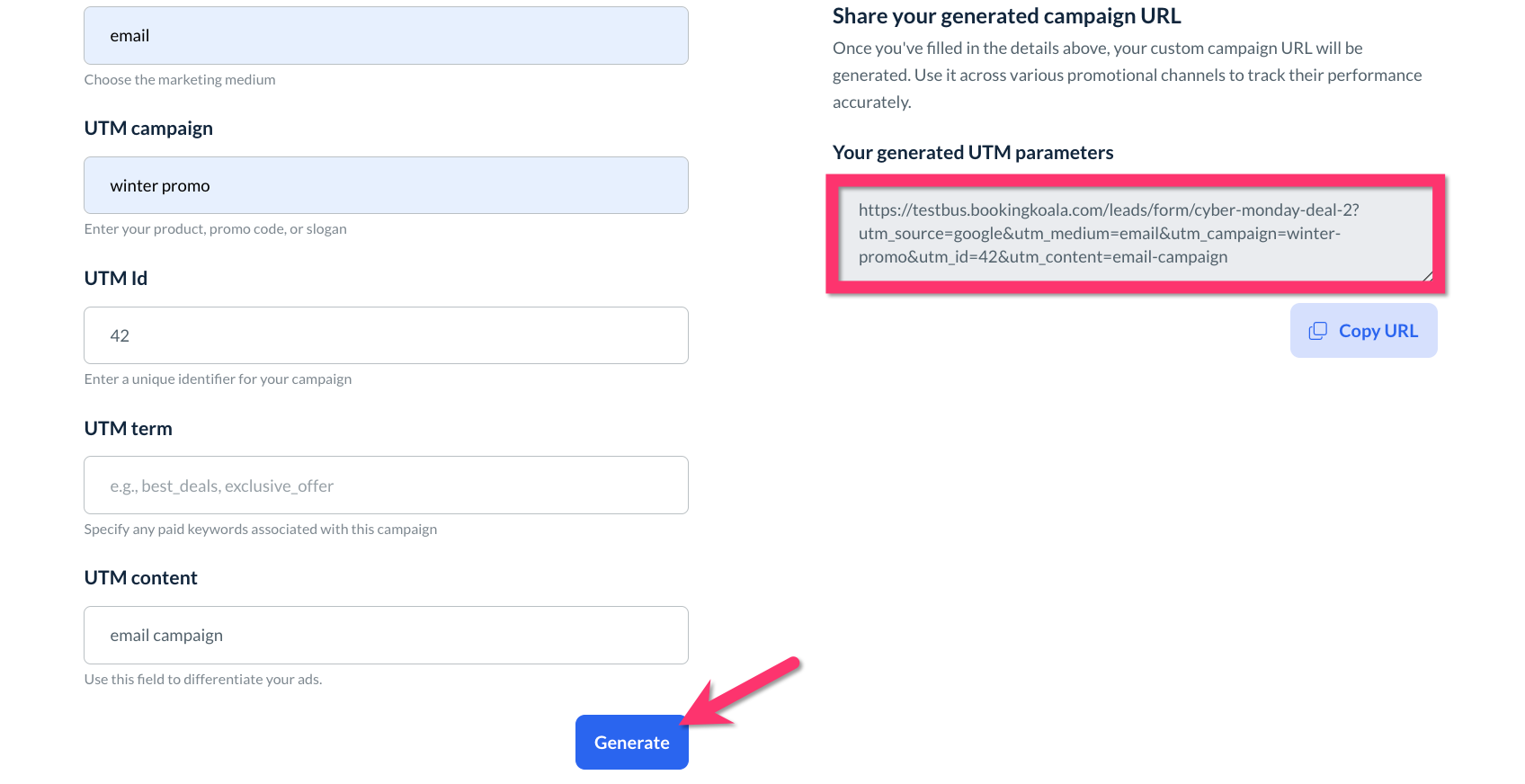Select the UTM Id field showing 42

(x=386, y=335)
